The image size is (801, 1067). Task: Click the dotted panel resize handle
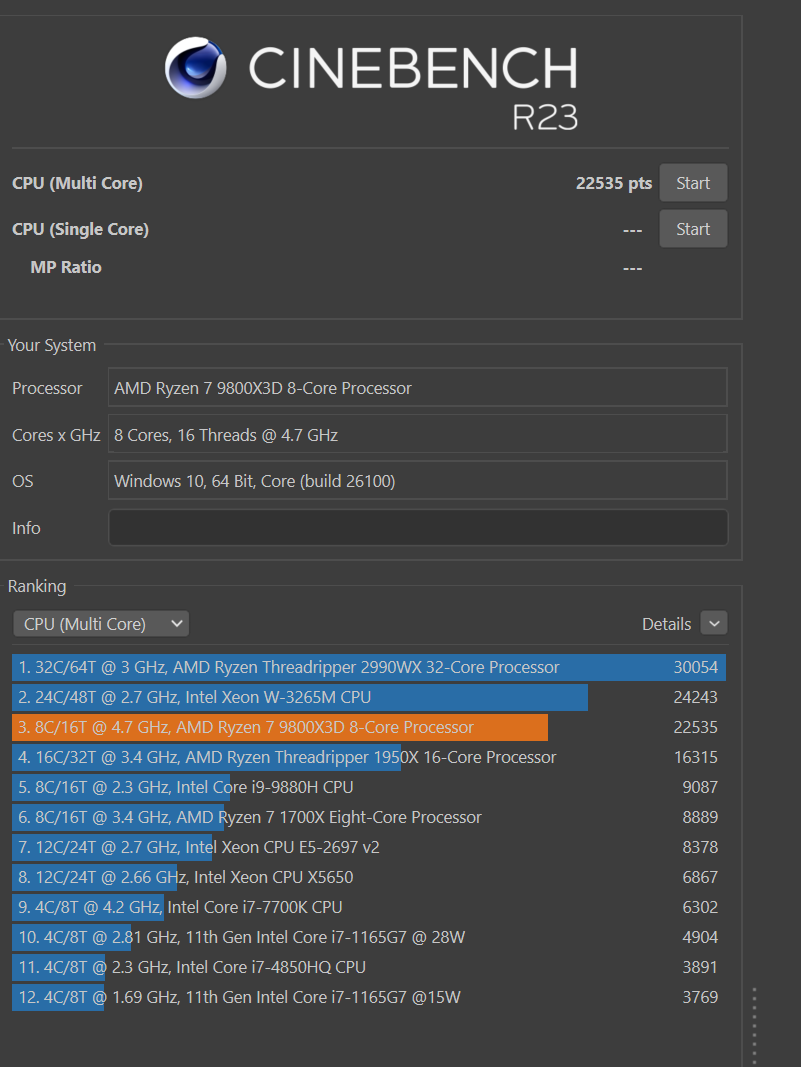click(754, 1026)
